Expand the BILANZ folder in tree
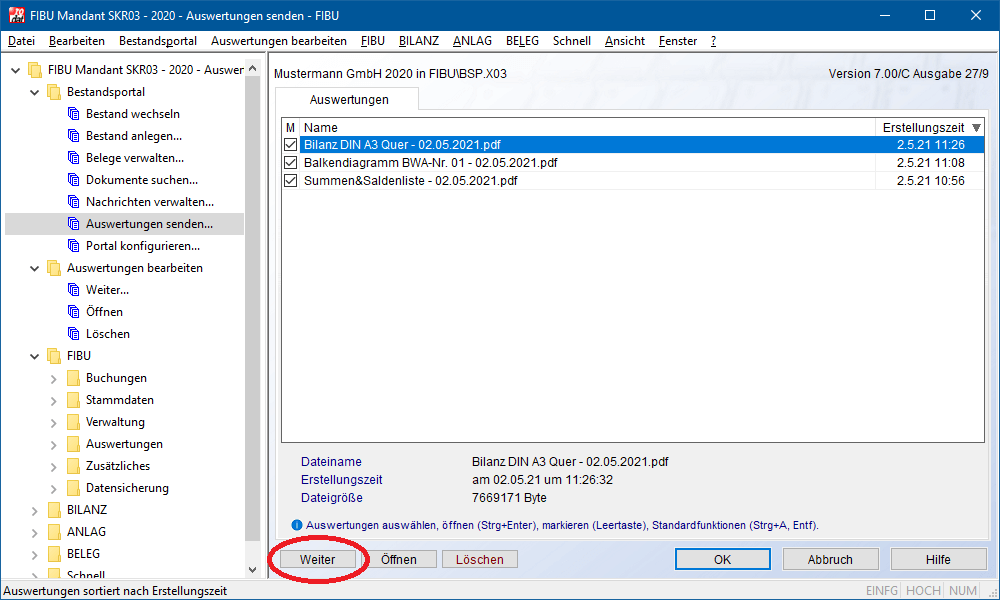 [35, 510]
